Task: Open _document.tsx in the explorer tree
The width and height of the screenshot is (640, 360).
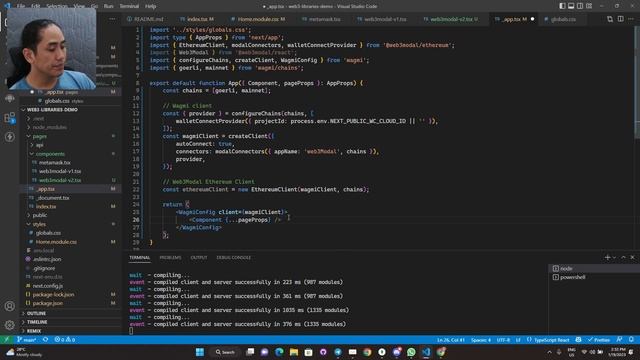Action: tap(70, 198)
